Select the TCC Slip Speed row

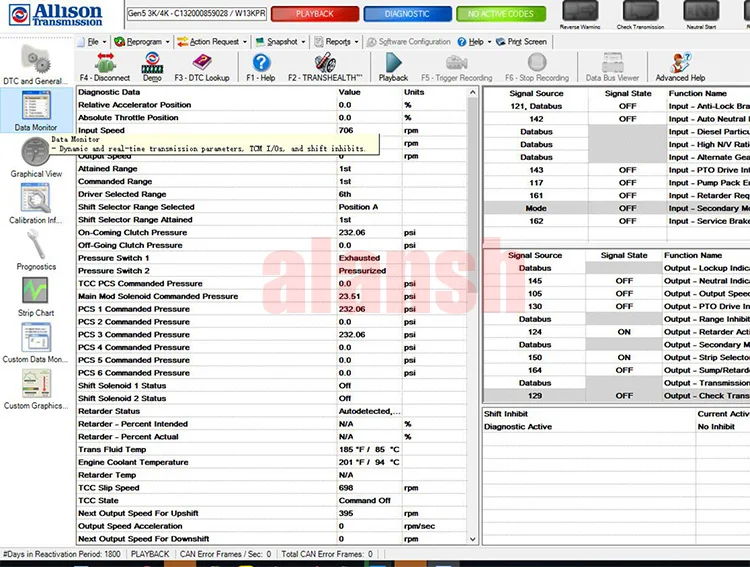click(272, 488)
